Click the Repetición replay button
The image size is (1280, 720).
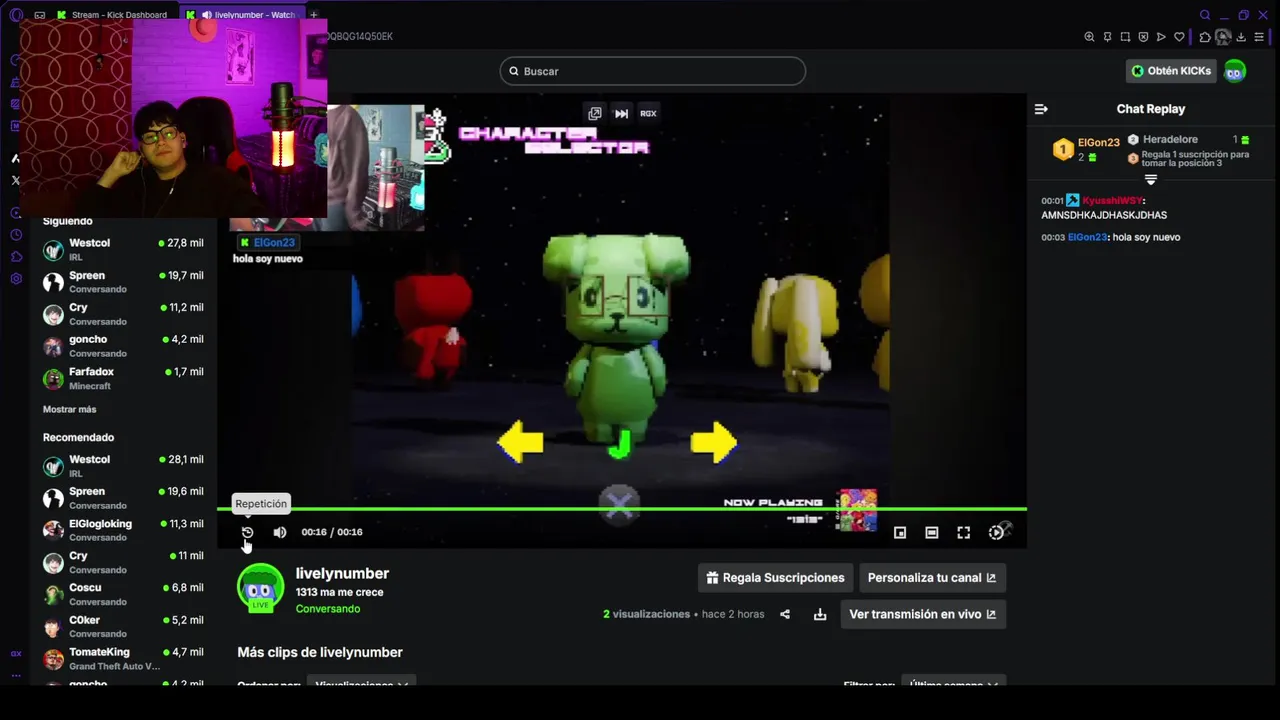tap(247, 532)
